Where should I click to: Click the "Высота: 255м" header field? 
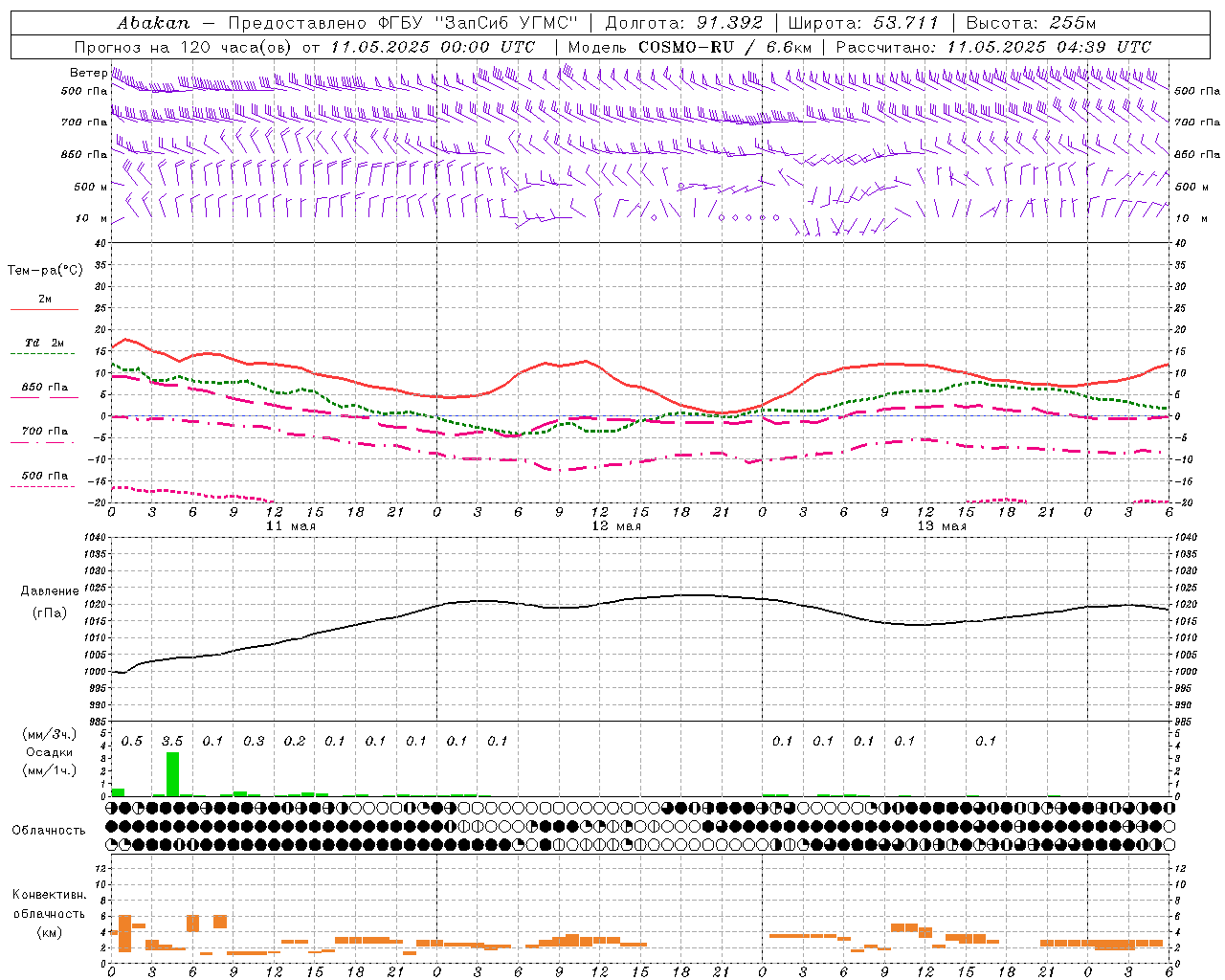pyautogui.click(x=1031, y=23)
